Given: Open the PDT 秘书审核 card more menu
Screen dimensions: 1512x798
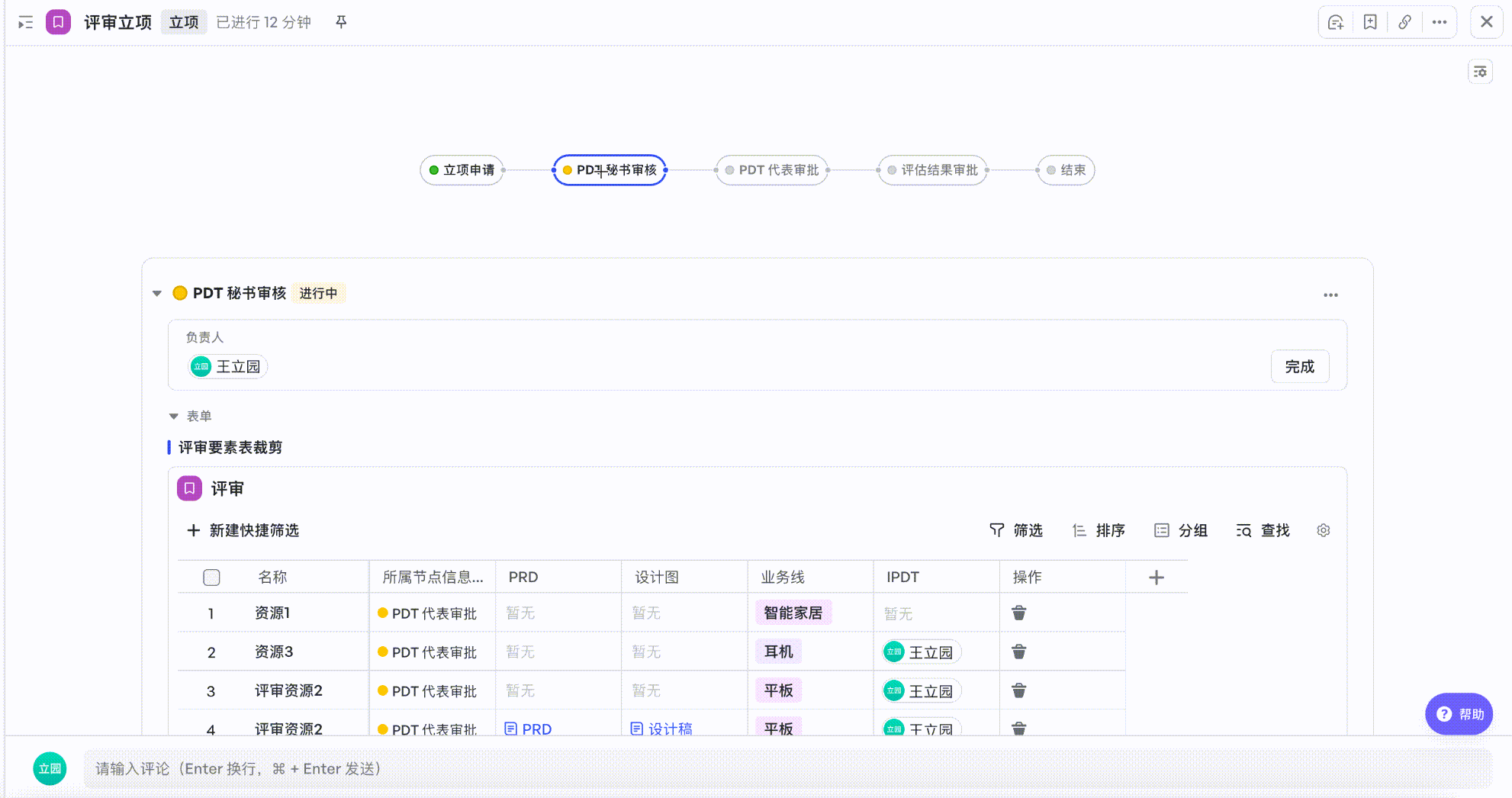Looking at the screenshot, I should [1330, 294].
